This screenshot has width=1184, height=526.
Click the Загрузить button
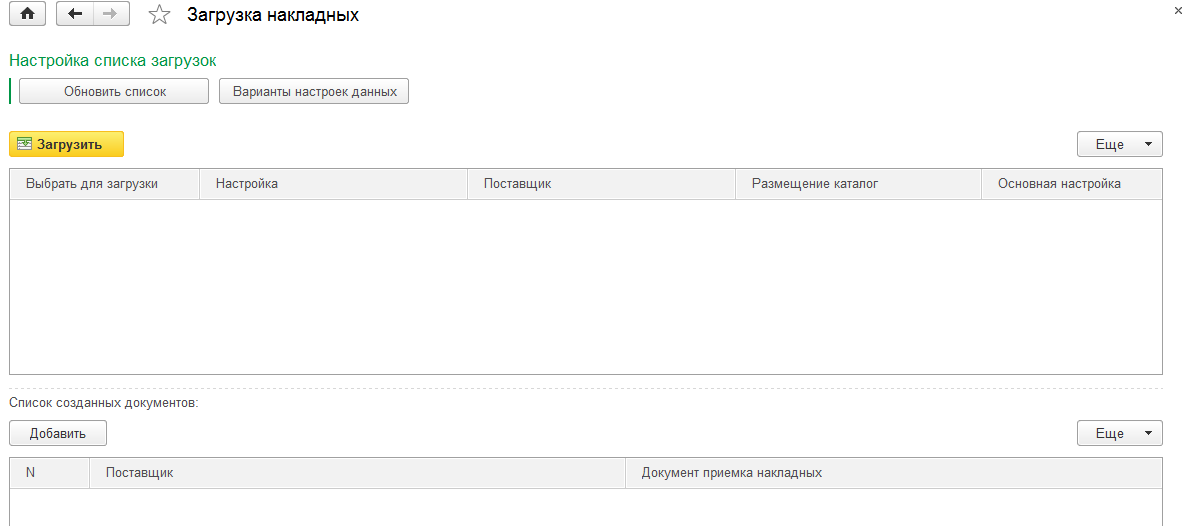point(66,144)
